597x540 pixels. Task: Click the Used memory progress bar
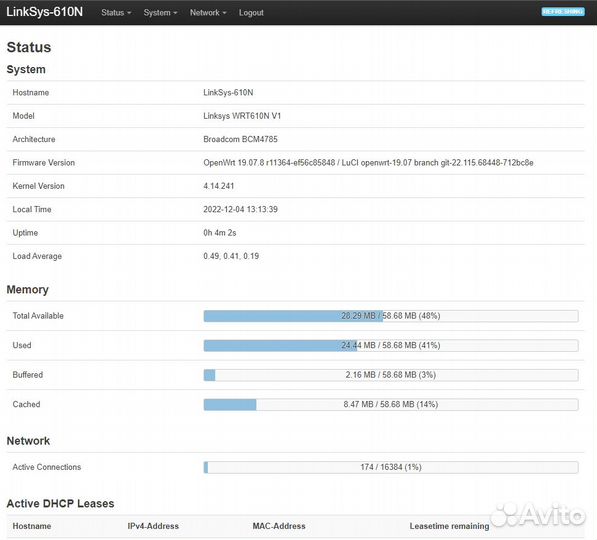tap(391, 345)
